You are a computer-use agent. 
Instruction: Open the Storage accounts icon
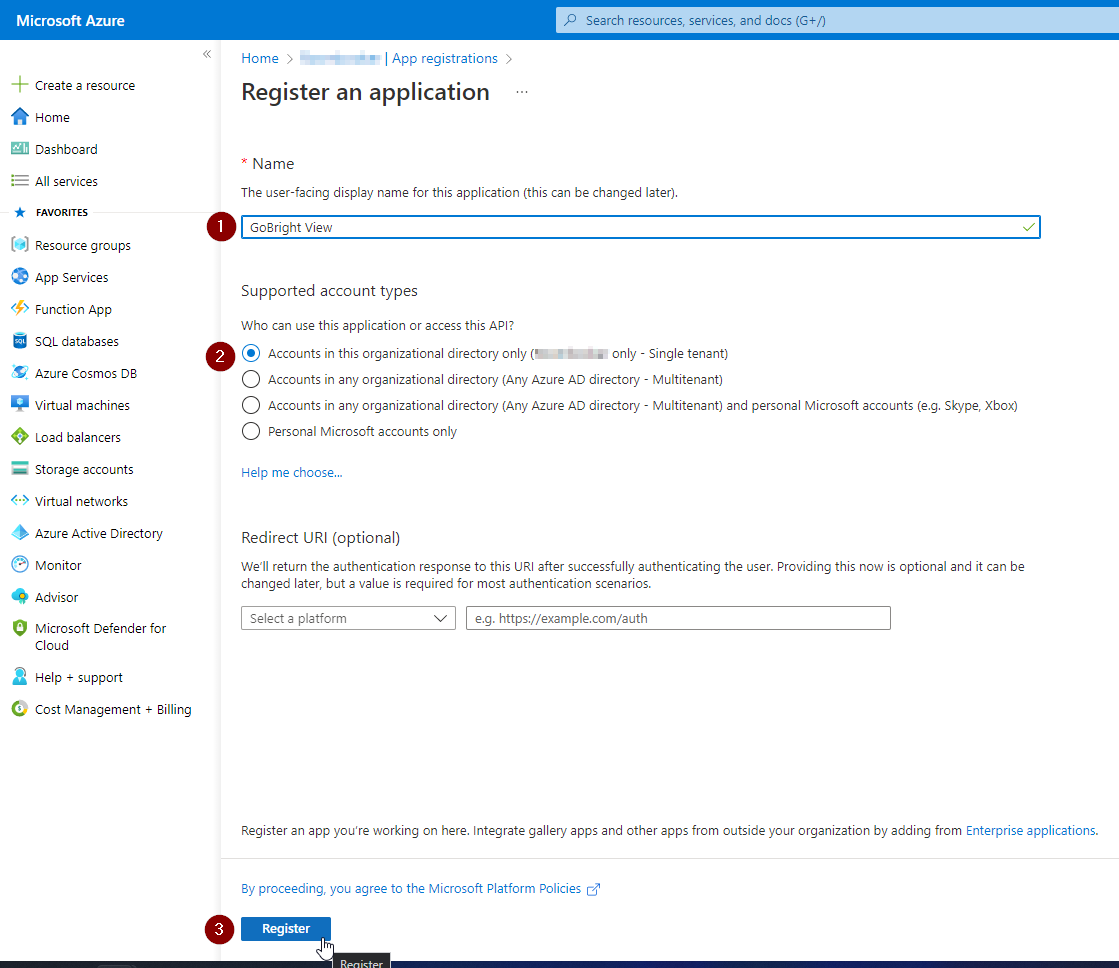(x=20, y=468)
